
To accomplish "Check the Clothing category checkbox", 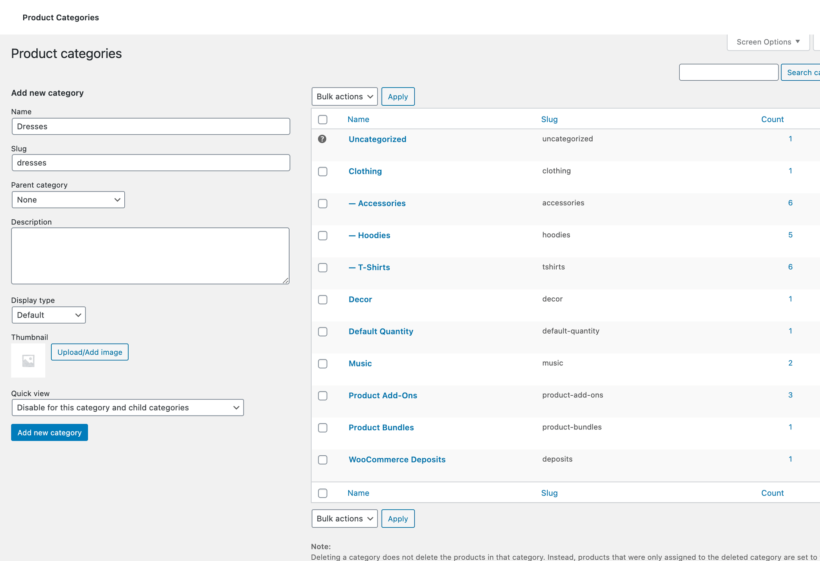I will [x=323, y=171].
